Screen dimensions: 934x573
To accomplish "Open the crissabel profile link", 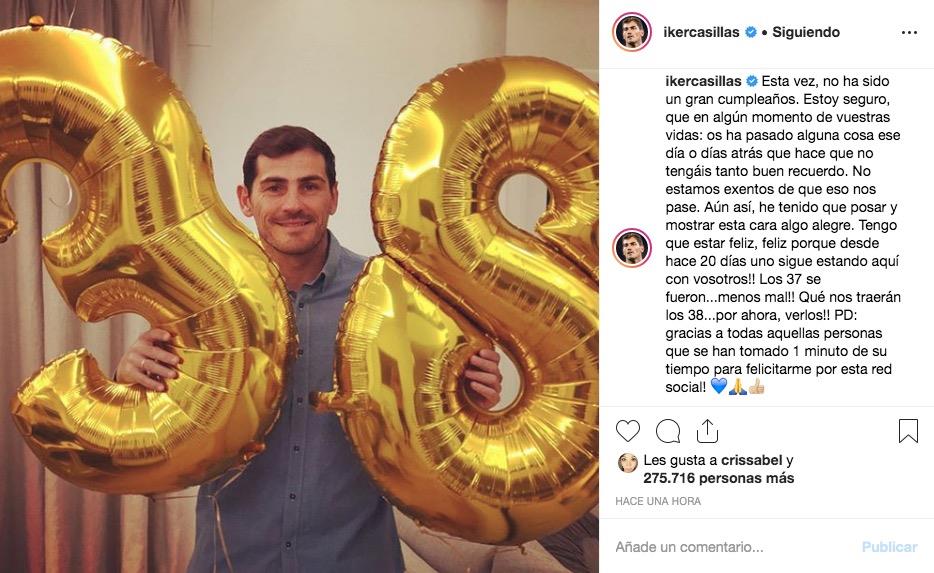I will [x=752, y=461].
